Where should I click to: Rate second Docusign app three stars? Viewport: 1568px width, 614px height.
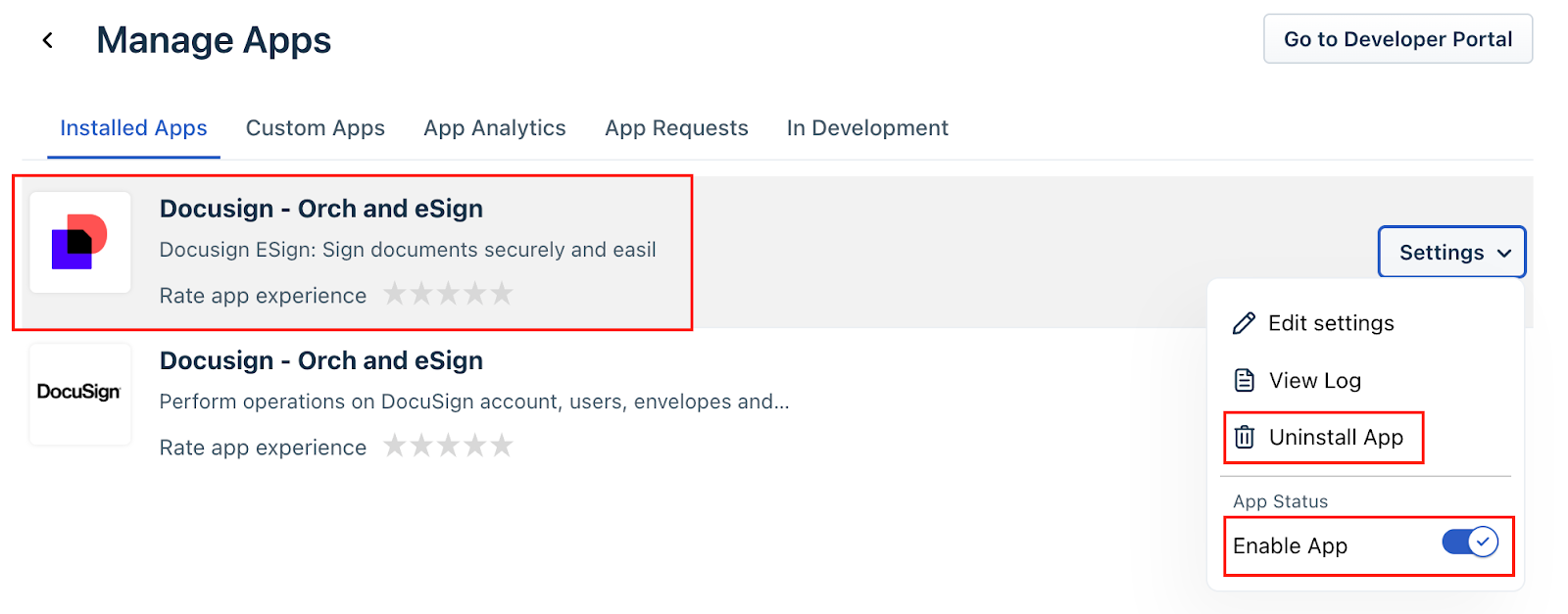pos(448,447)
